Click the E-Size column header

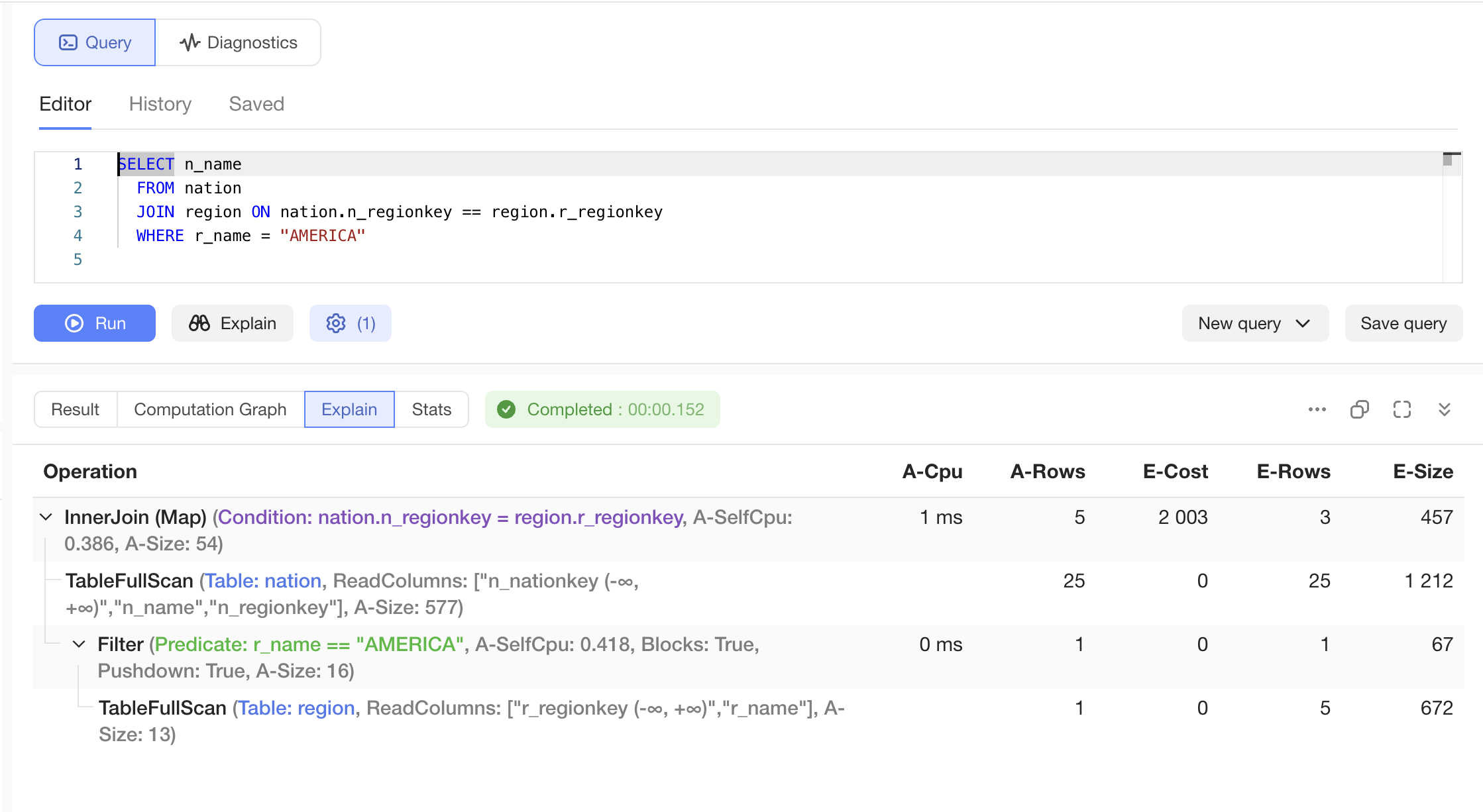tap(1423, 472)
